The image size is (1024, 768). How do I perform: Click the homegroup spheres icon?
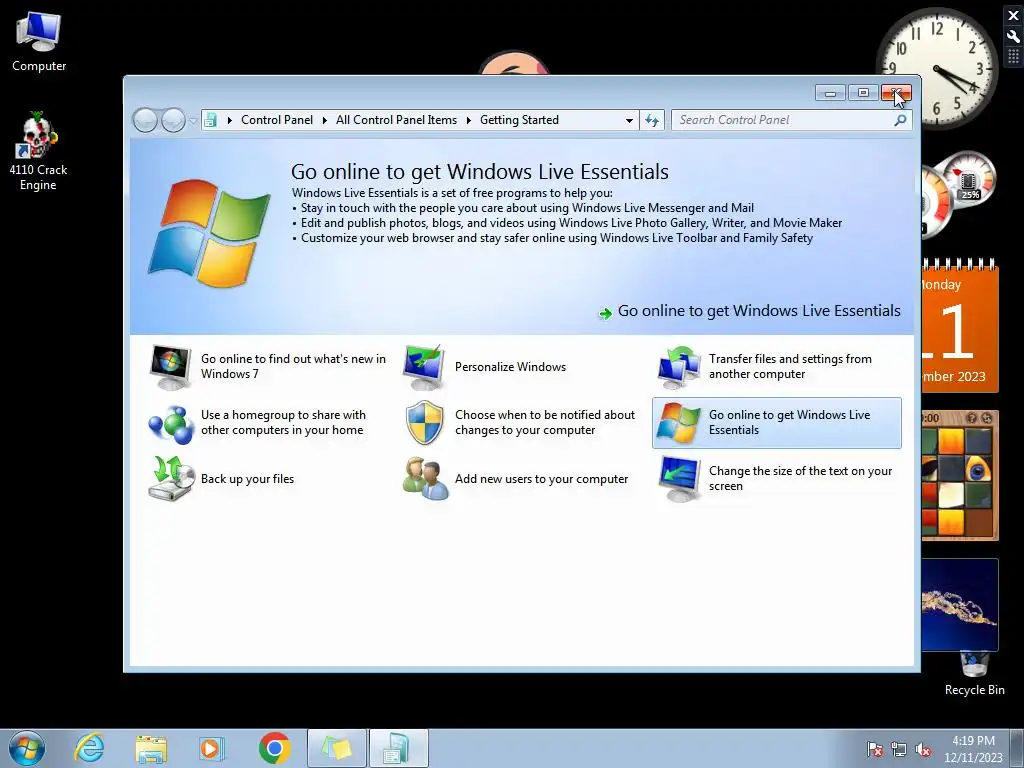[170, 423]
